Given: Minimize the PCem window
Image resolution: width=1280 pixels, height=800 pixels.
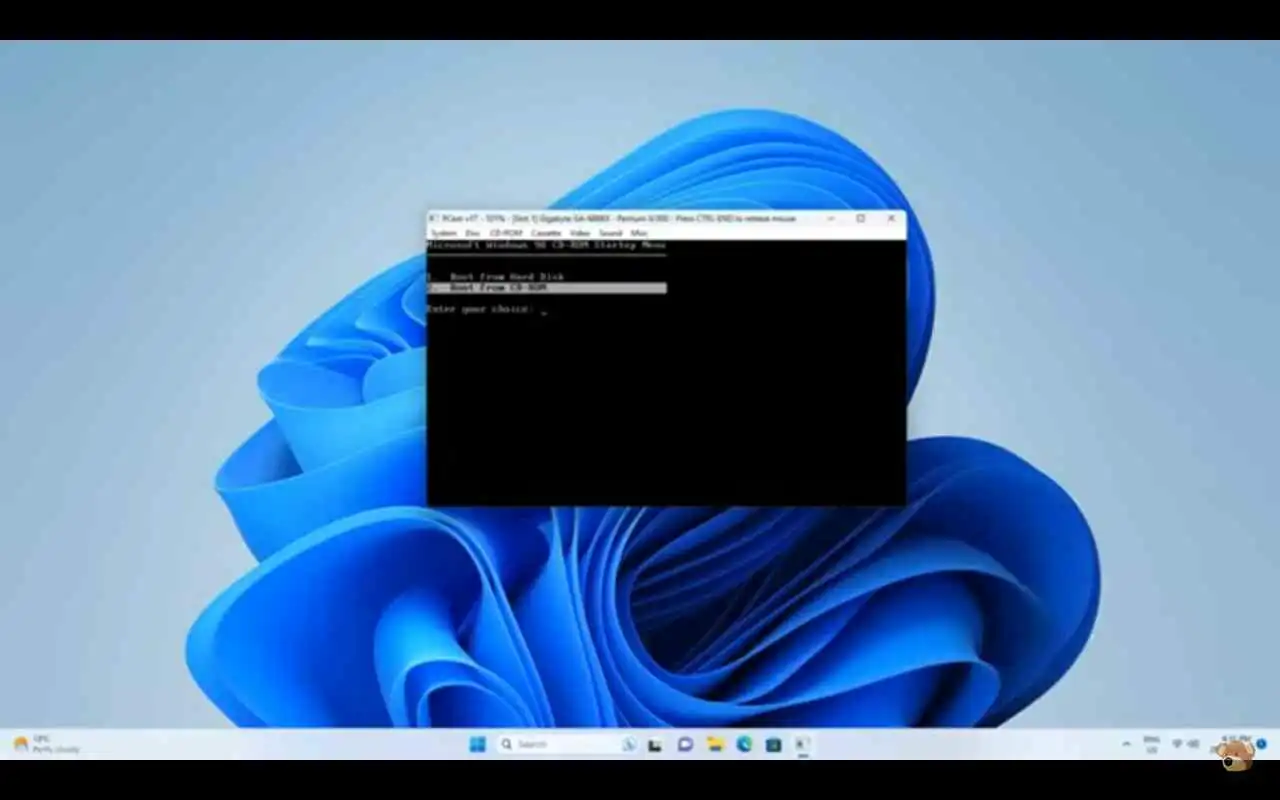Looking at the screenshot, I should pyautogui.click(x=831, y=218).
